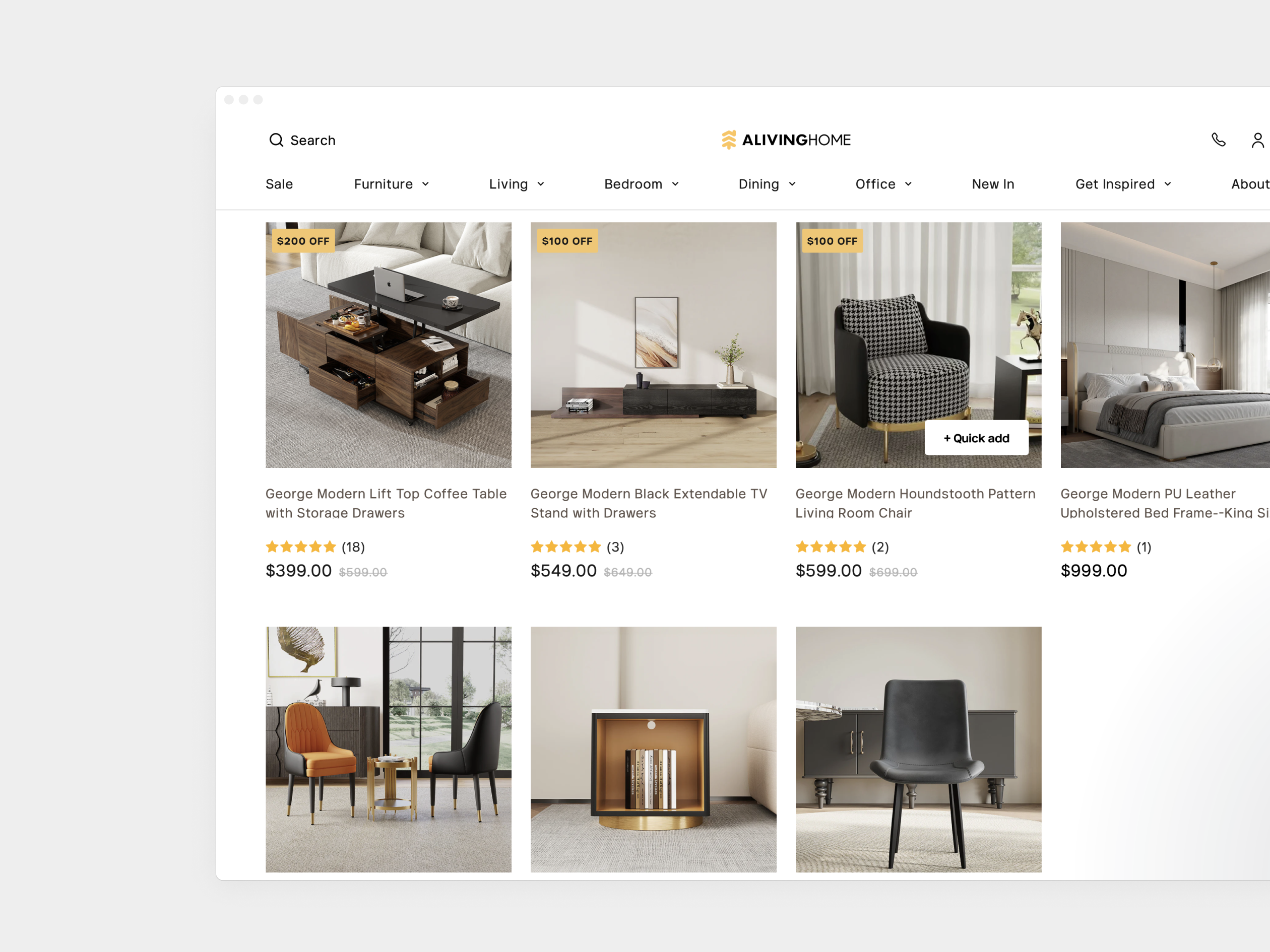Open the Dining dropdown chevron
This screenshot has width=1270, height=952.
pos(792,184)
